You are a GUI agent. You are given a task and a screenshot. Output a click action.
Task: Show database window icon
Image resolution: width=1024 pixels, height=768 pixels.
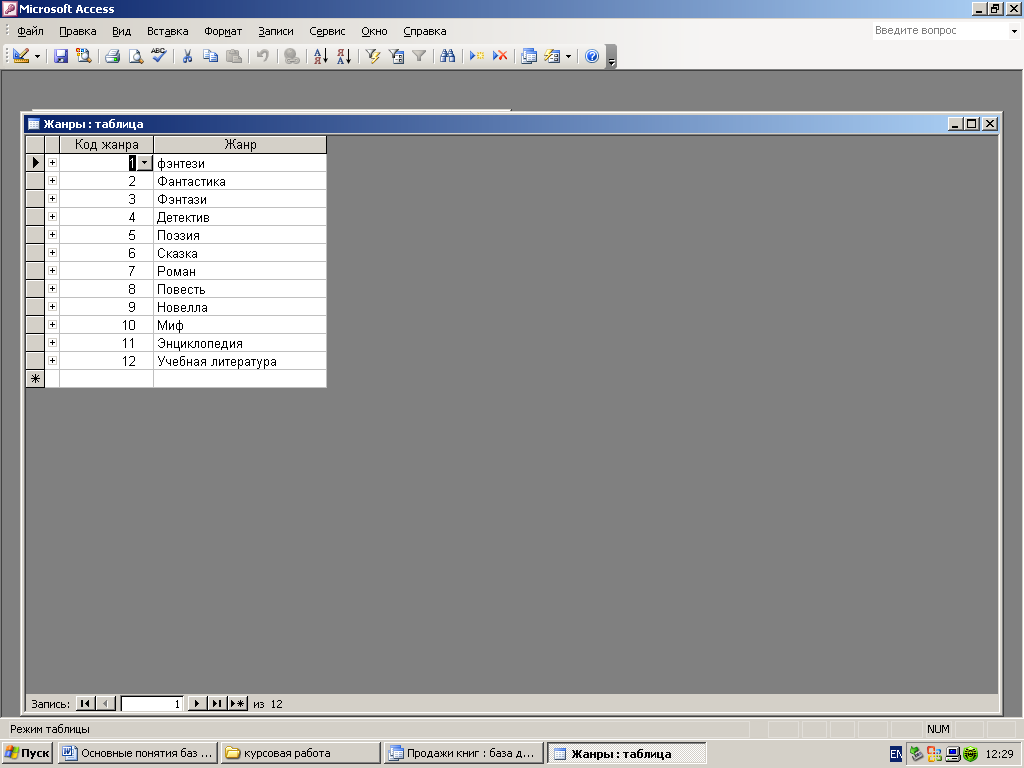click(529, 56)
